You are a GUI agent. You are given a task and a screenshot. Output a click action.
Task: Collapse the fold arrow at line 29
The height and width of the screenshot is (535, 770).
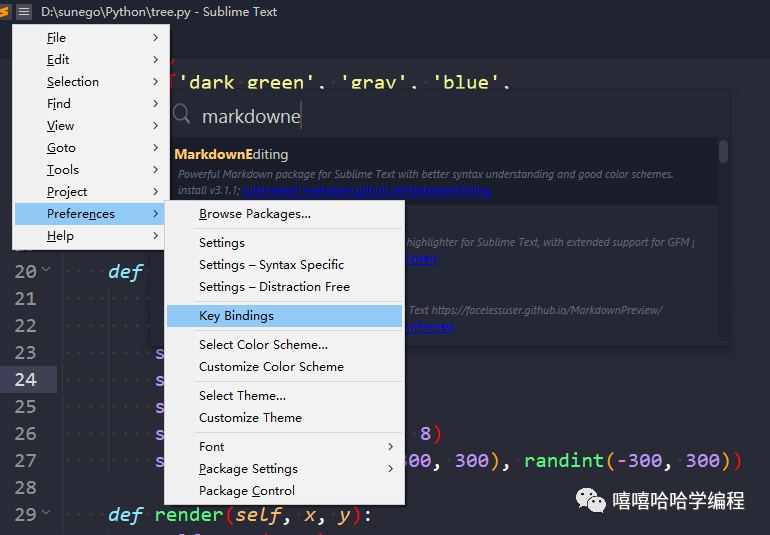click(46, 512)
